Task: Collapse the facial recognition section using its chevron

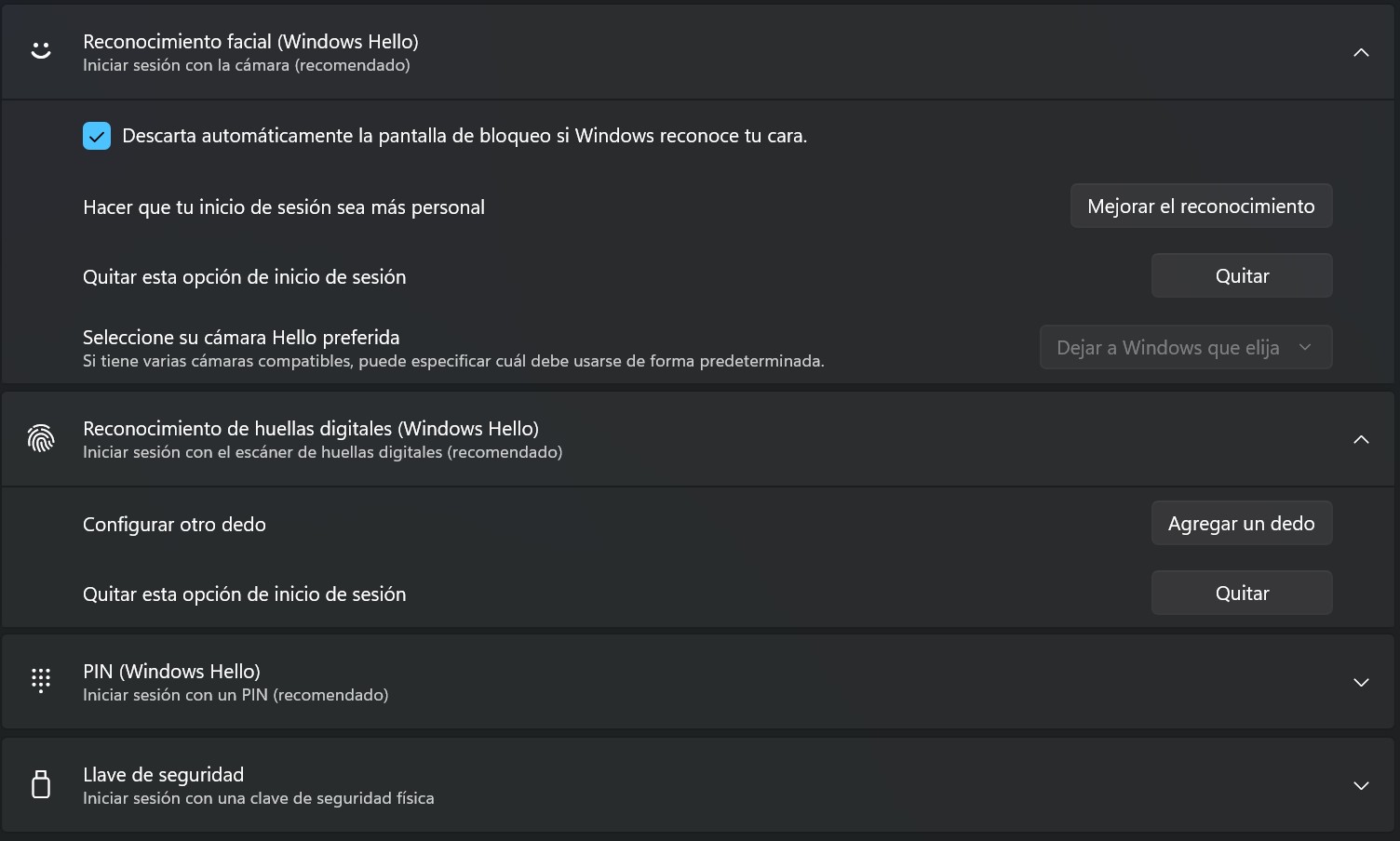Action: (x=1361, y=52)
